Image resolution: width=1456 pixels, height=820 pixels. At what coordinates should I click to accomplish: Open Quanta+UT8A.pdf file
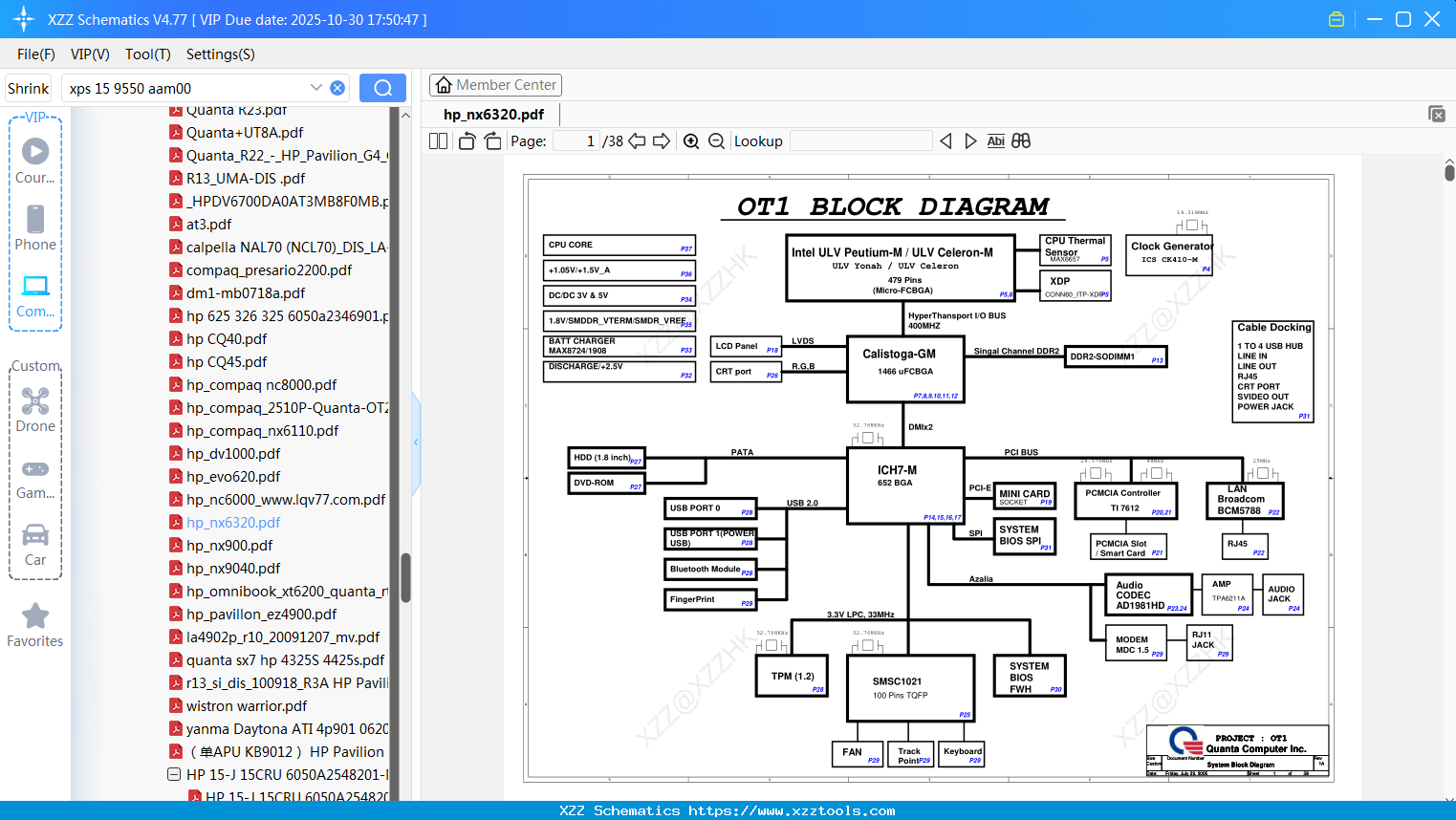(245, 133)
